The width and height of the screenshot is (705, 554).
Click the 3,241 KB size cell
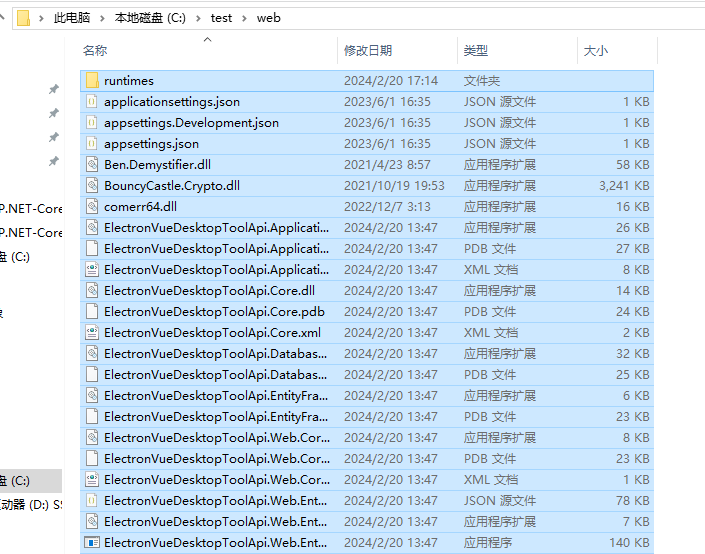pos(624,185)
